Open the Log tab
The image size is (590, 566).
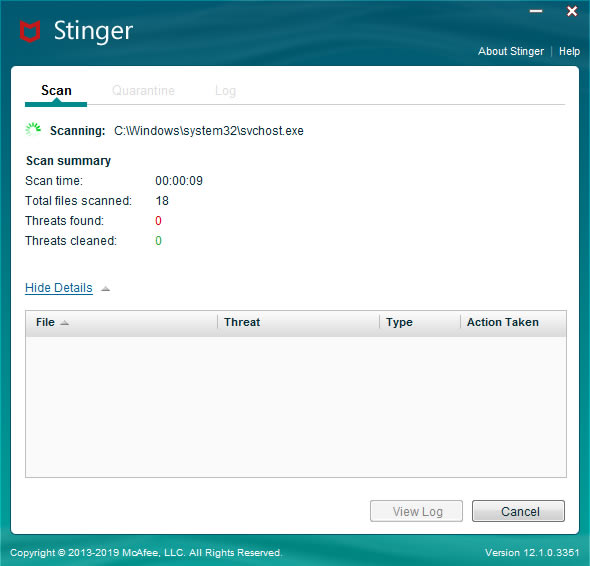click(x=225, y=91)
